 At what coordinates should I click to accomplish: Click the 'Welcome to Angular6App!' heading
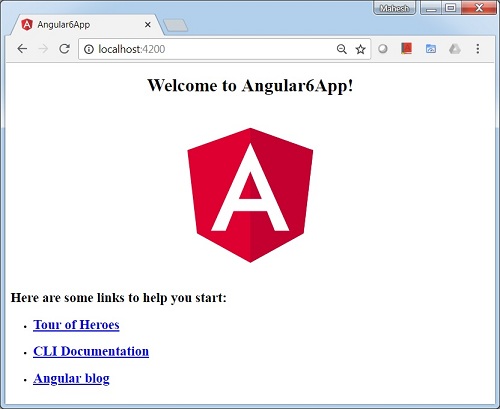[250, 85]
